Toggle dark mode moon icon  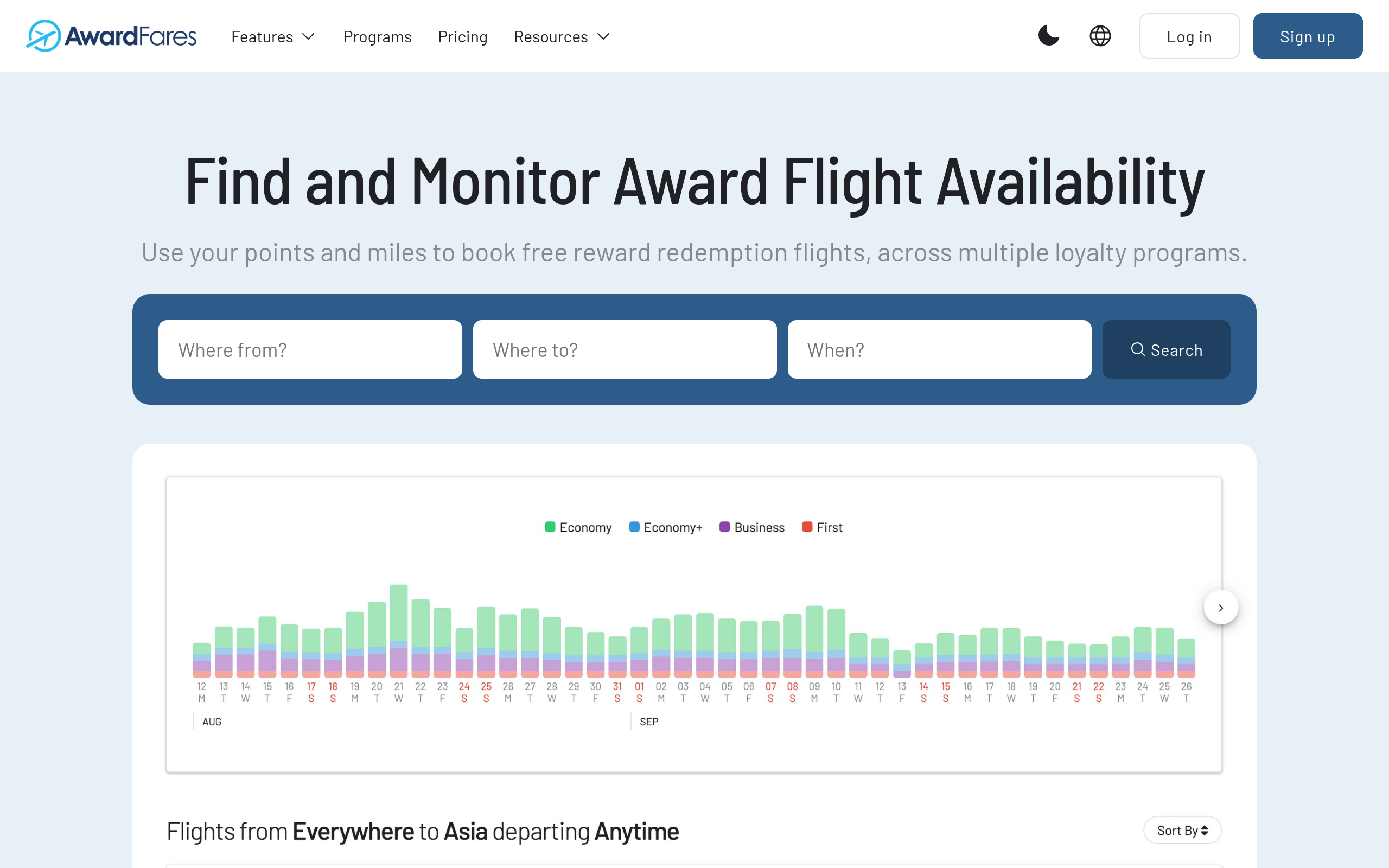[1048, 36]
